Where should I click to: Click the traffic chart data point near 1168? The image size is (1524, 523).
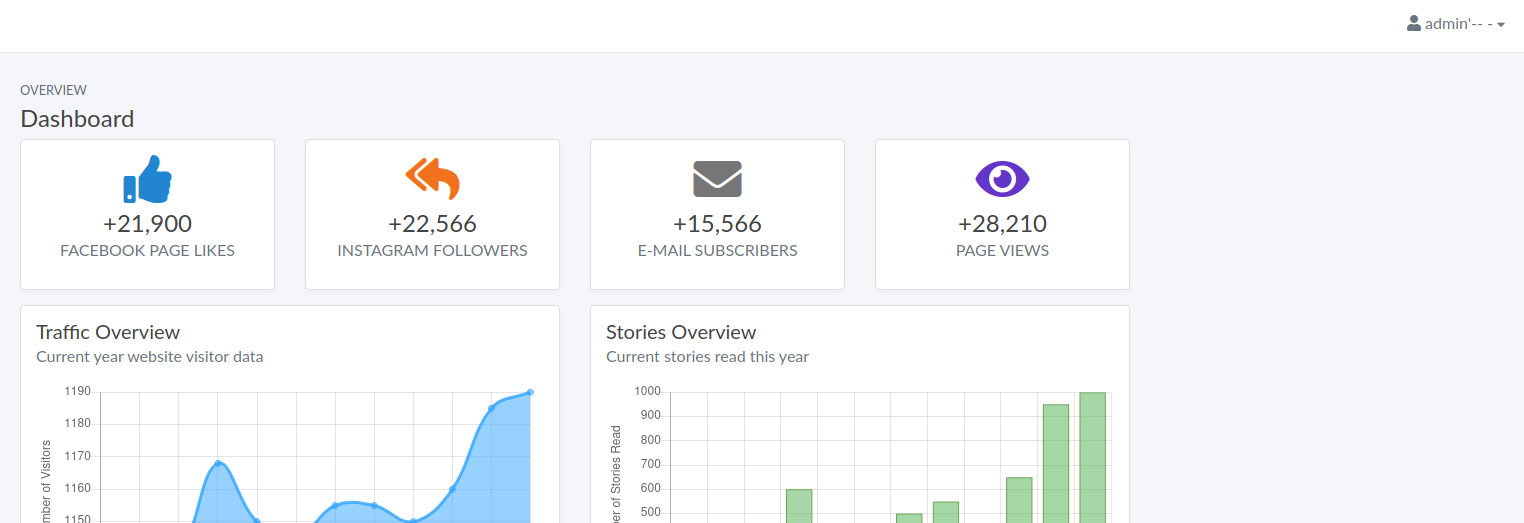tap(218, 463)
